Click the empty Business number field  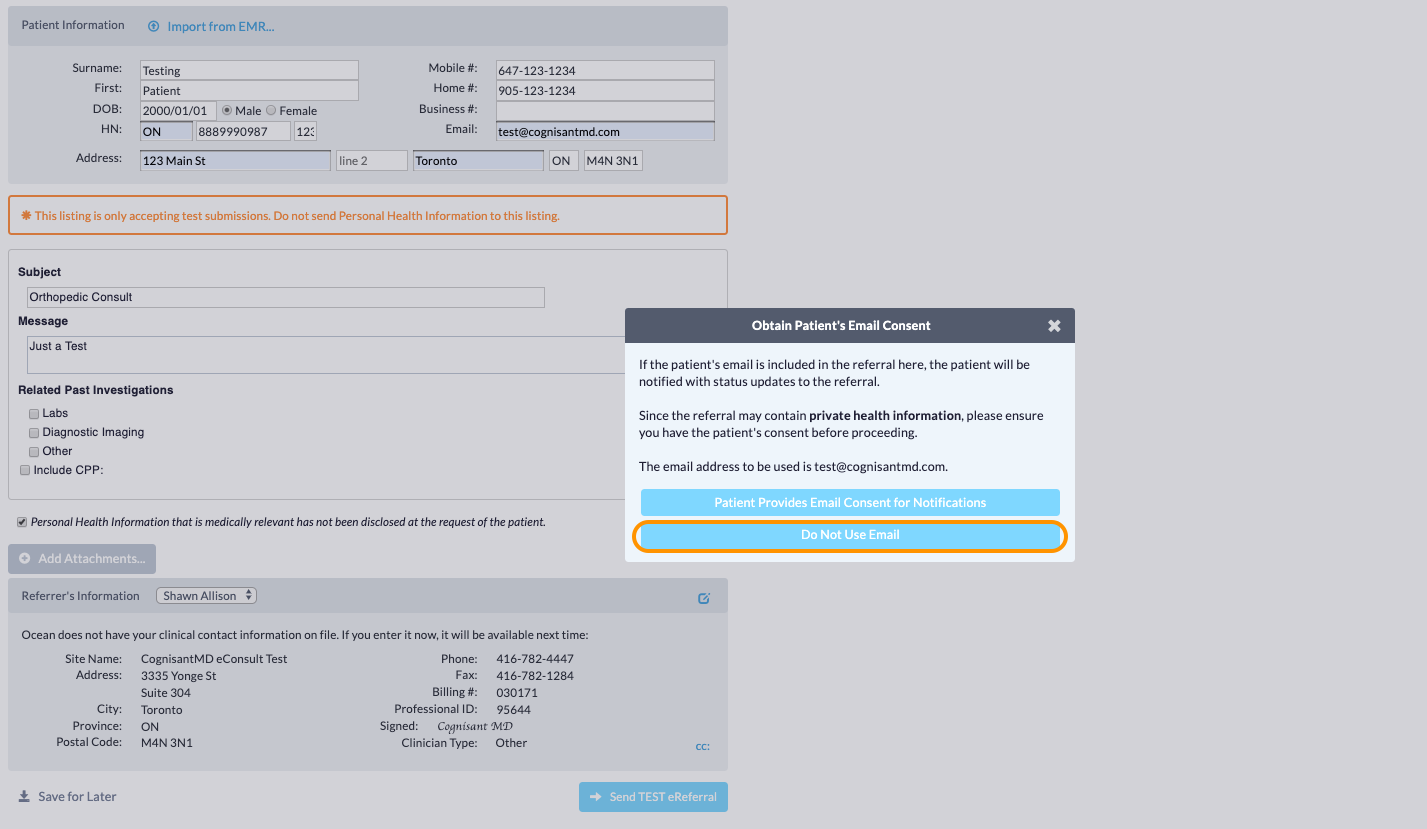(x=605, y=111)
